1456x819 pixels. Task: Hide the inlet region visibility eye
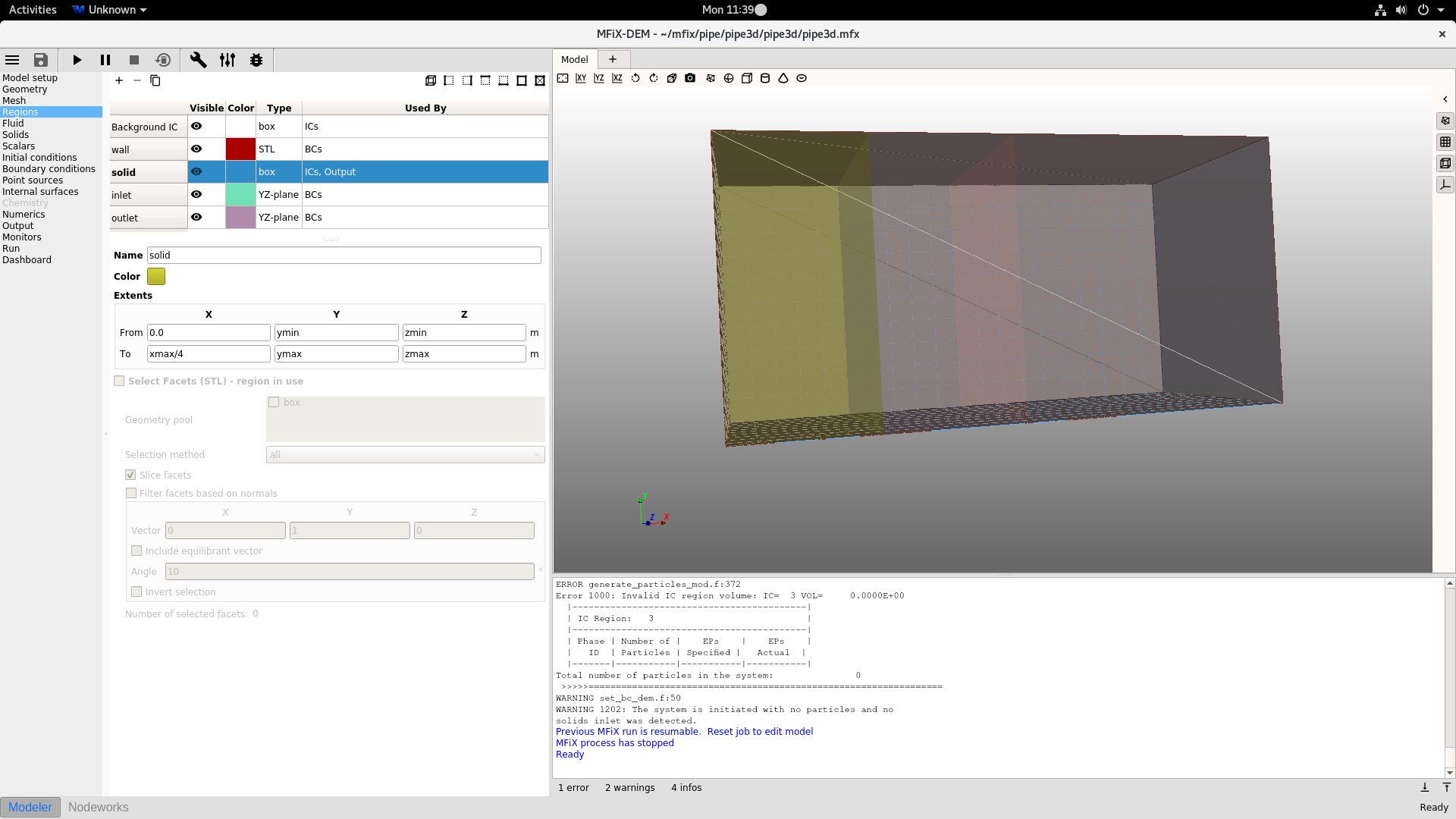196,194
